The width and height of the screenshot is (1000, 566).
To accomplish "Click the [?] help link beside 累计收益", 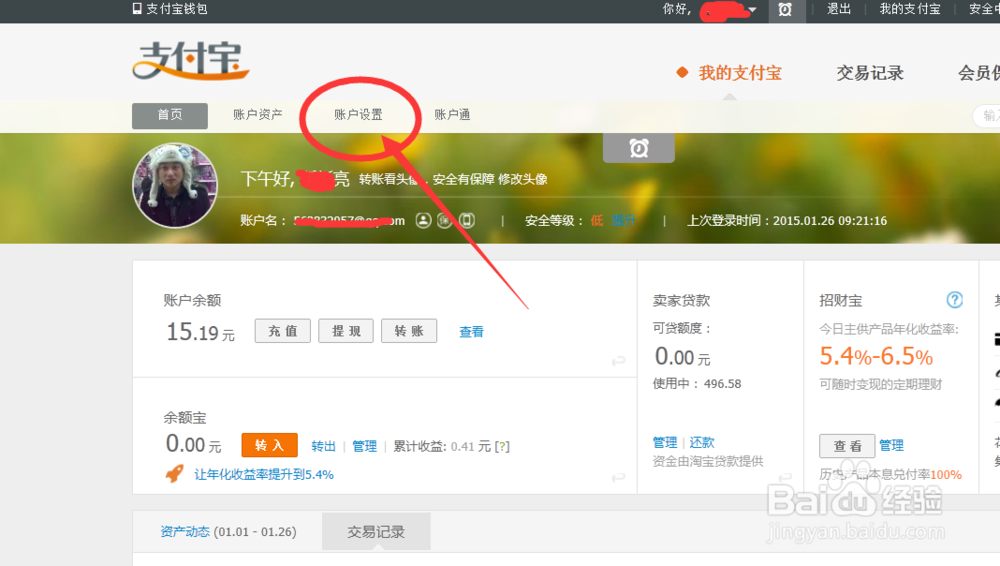I will [502, 446].
